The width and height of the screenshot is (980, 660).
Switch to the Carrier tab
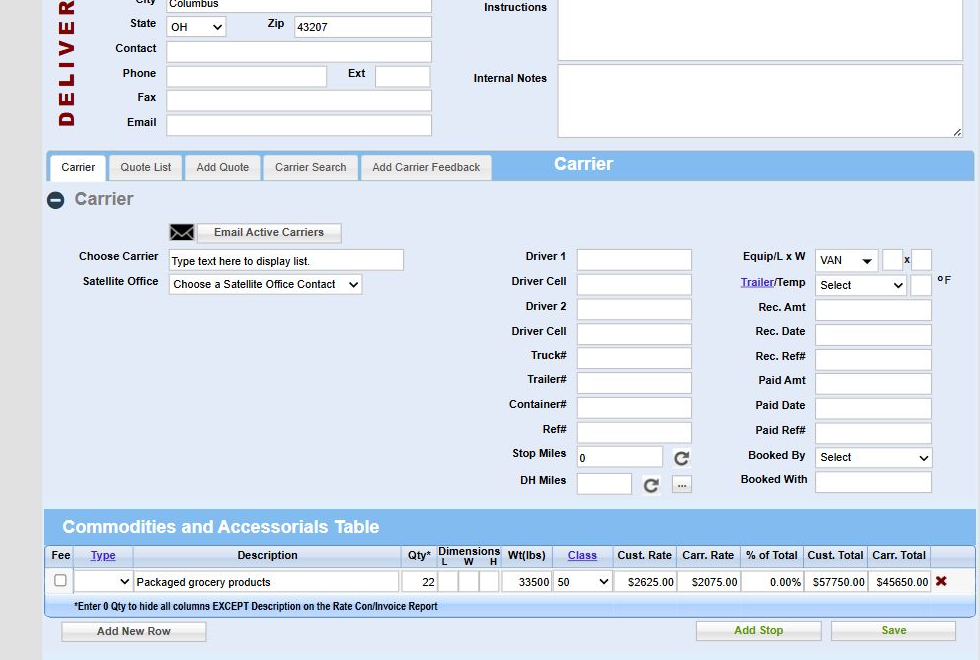[78, 168]
